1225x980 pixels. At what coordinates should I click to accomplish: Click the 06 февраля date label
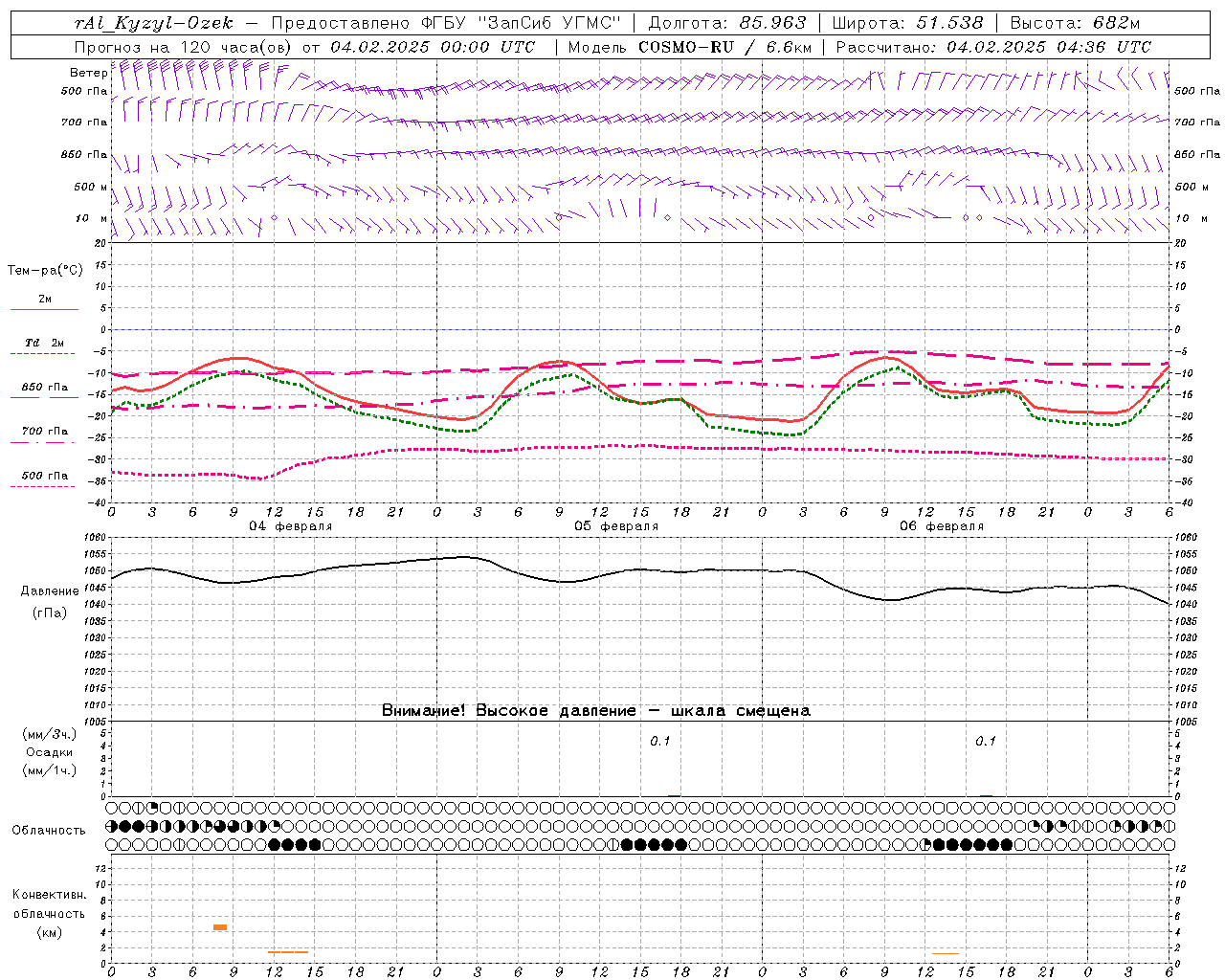(942, 526)
